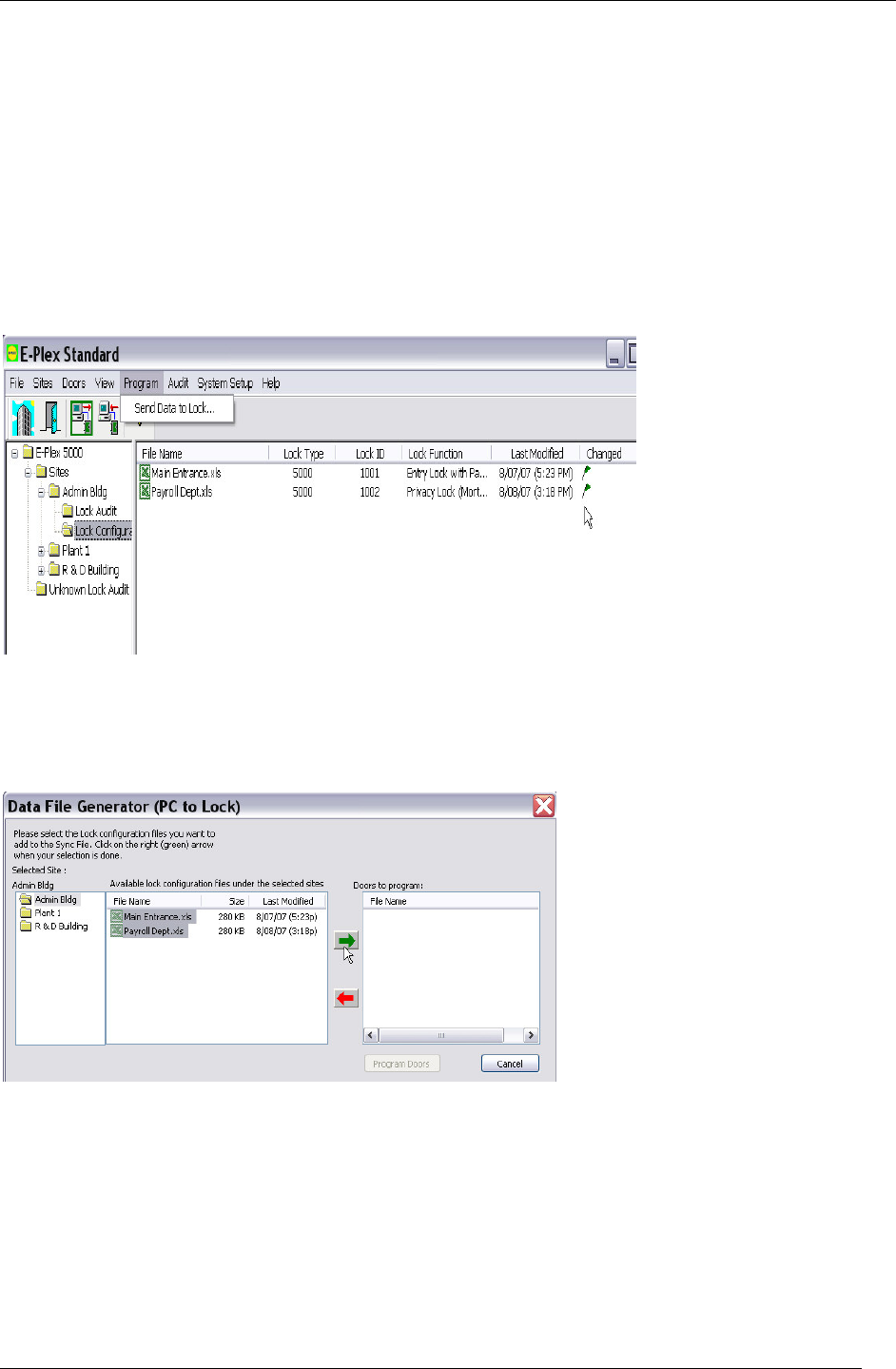Open the View menu

[x=105, y=383]
